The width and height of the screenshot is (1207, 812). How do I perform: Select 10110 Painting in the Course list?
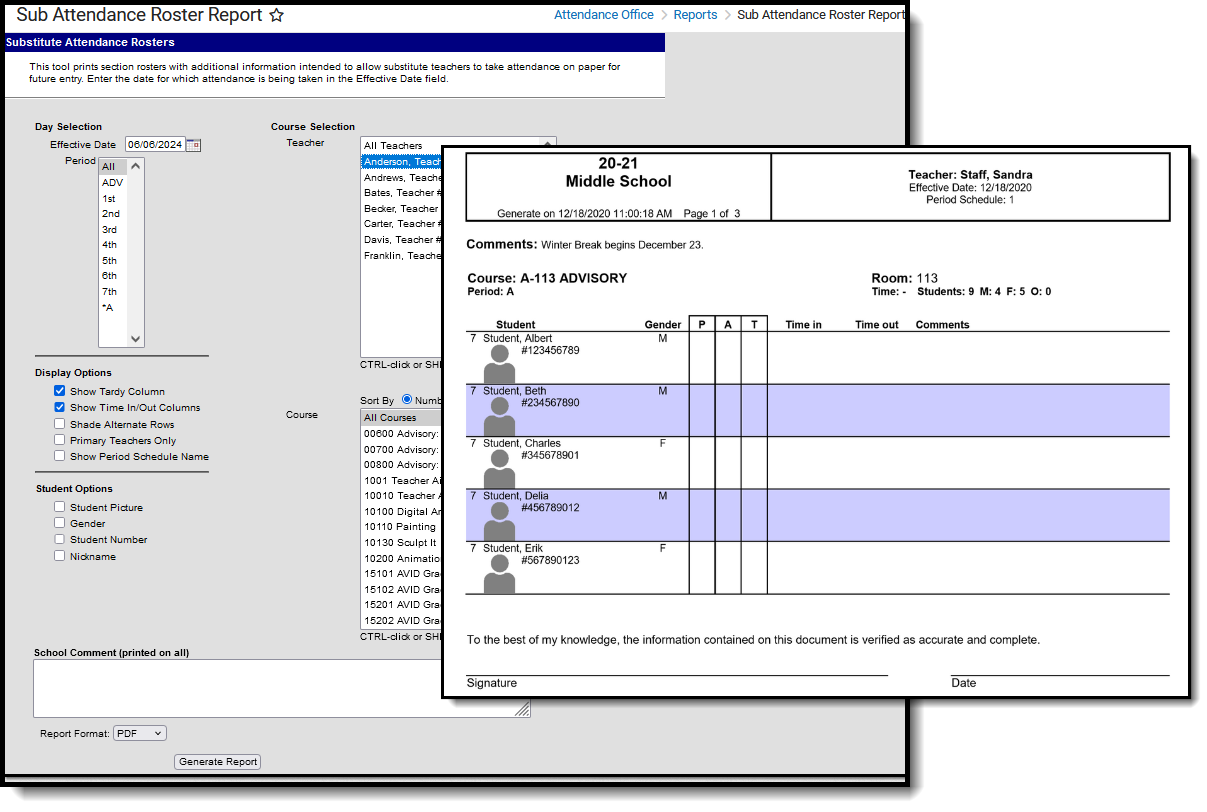pos(402,527)
